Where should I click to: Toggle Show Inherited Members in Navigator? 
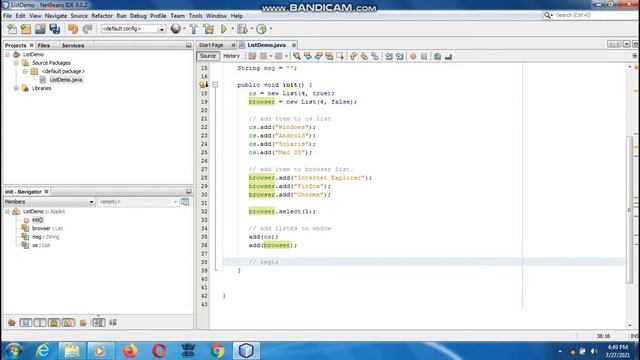click(11, 323)
